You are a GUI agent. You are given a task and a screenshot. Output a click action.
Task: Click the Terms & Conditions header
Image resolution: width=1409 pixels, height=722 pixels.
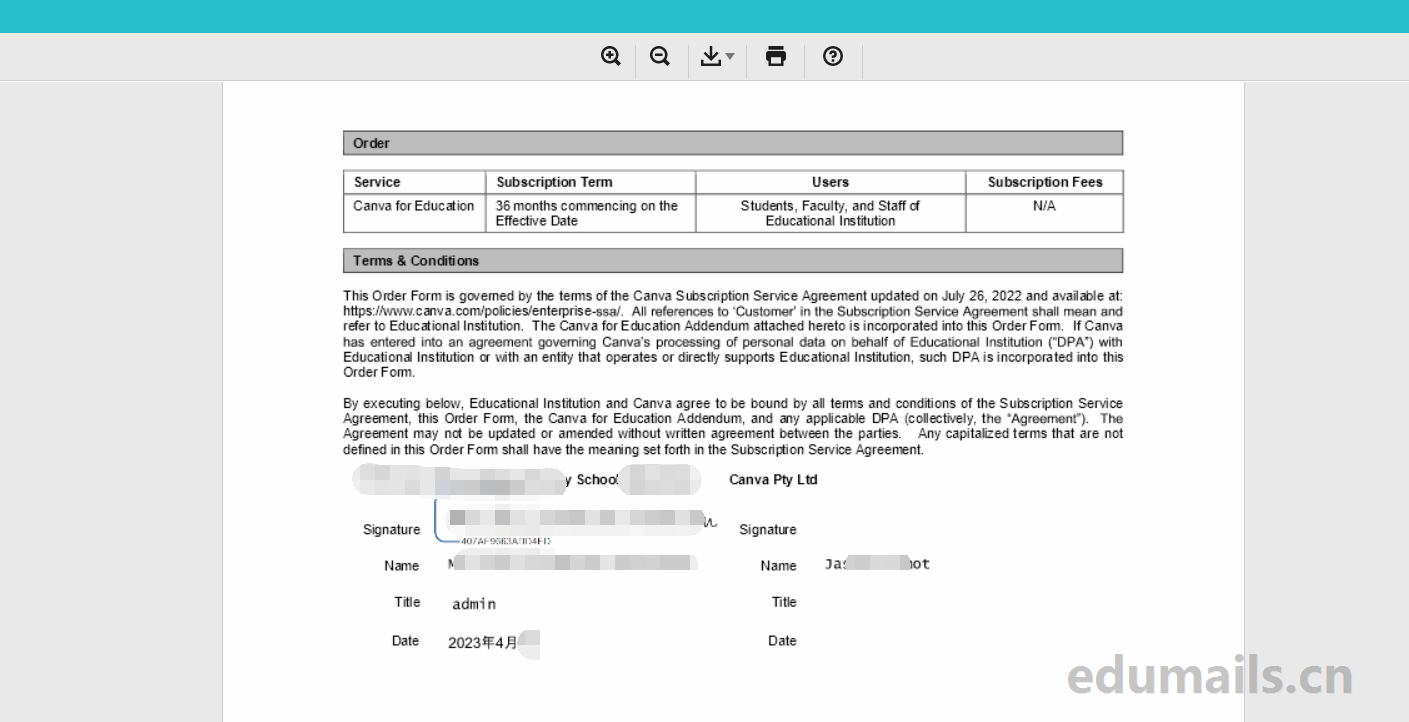[x=733, y=260]
